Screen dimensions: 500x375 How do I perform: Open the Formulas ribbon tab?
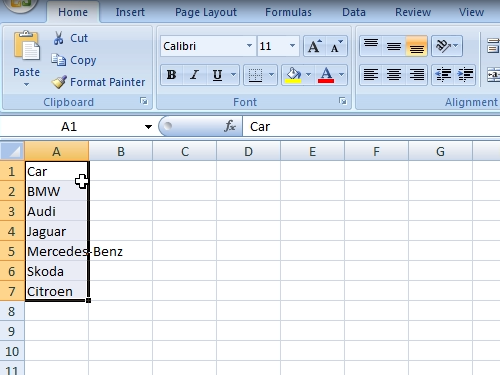coord(288,12)
